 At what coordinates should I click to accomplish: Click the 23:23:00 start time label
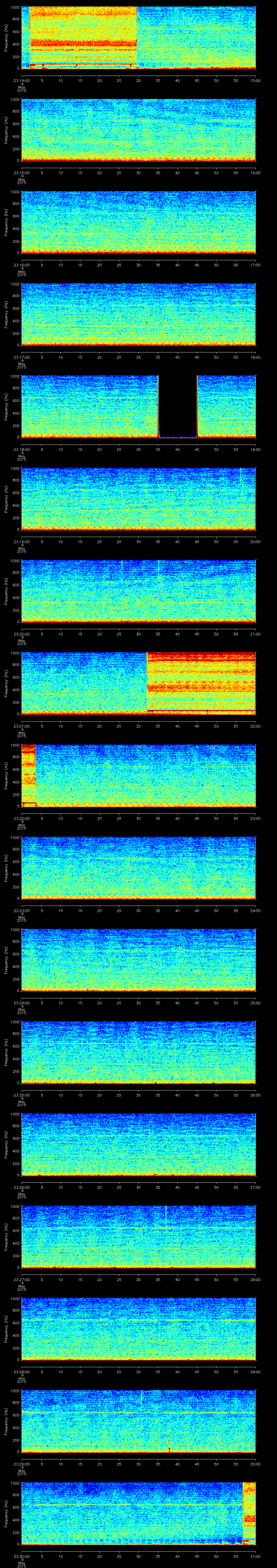pos(21,910)
